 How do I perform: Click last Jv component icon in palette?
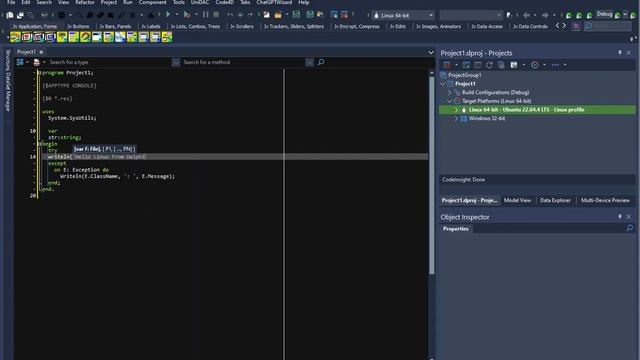(167, 38)
